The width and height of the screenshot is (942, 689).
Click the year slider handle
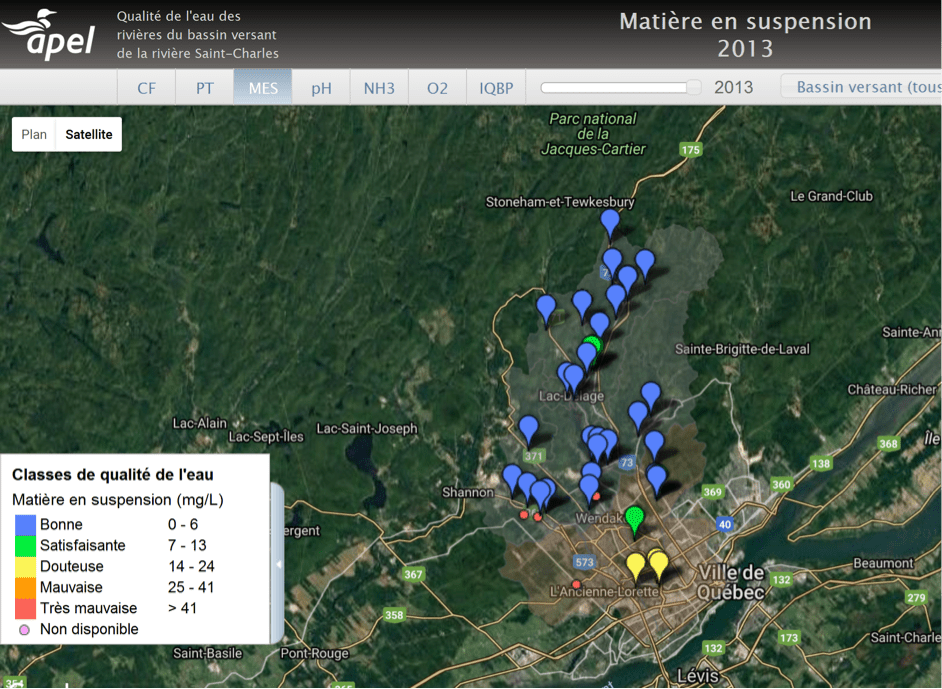pyautogui.click(x=693, y=88)
